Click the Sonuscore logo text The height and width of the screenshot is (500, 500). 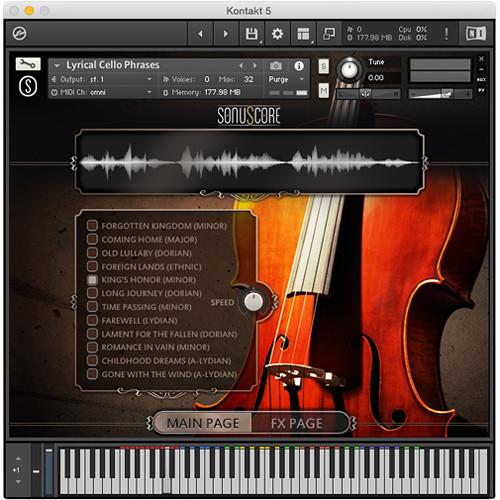click(x=249, y=116)
